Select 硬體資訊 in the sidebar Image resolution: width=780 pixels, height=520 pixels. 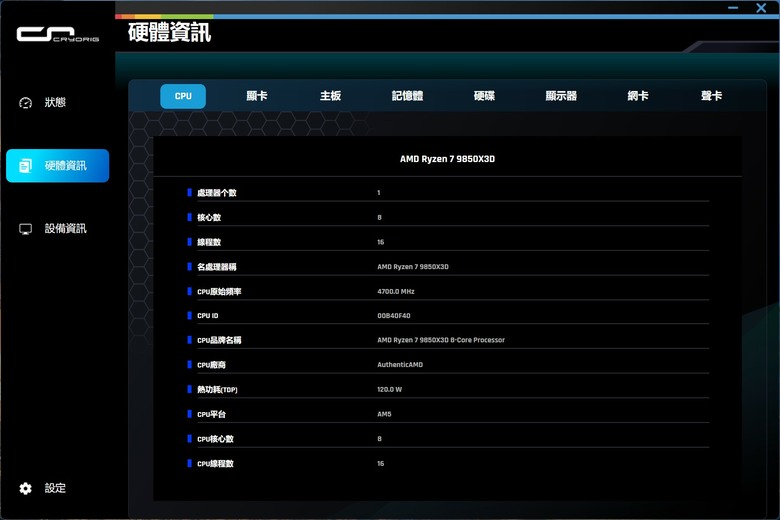click(58, 166)
